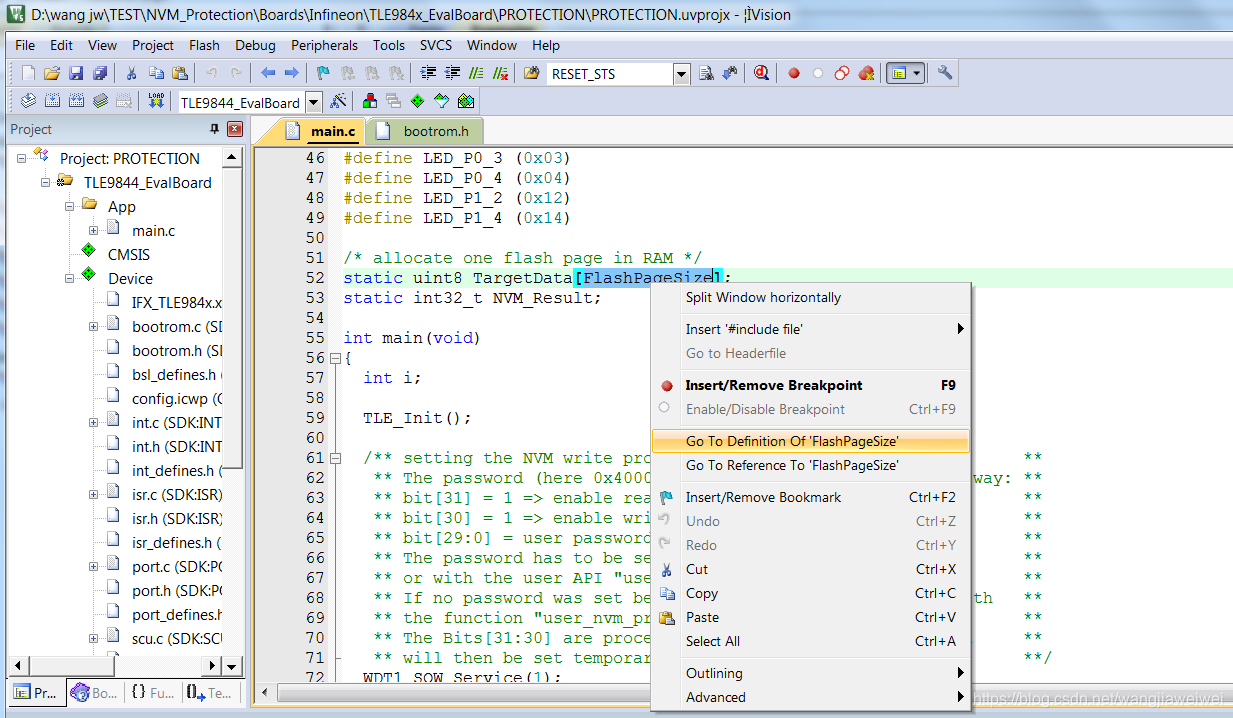Open Outlining submenu in context menu
This screenshot has height=718, width=1233.
811,673
